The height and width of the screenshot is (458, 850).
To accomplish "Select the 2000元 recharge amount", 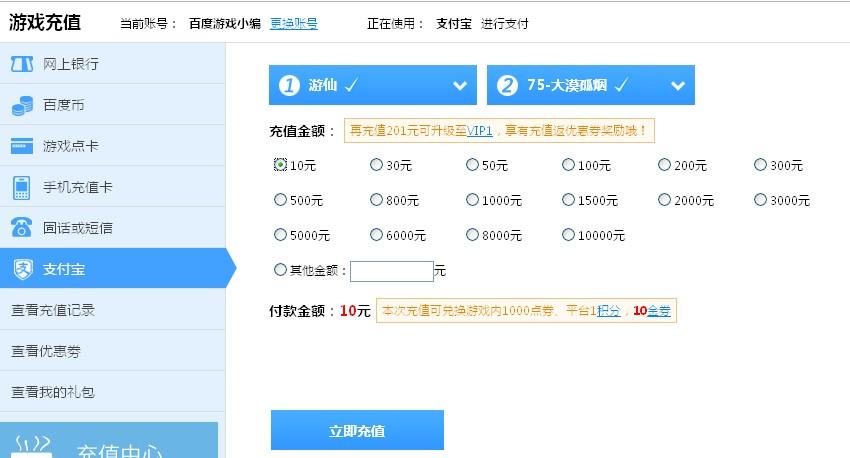I will [664, 199].
